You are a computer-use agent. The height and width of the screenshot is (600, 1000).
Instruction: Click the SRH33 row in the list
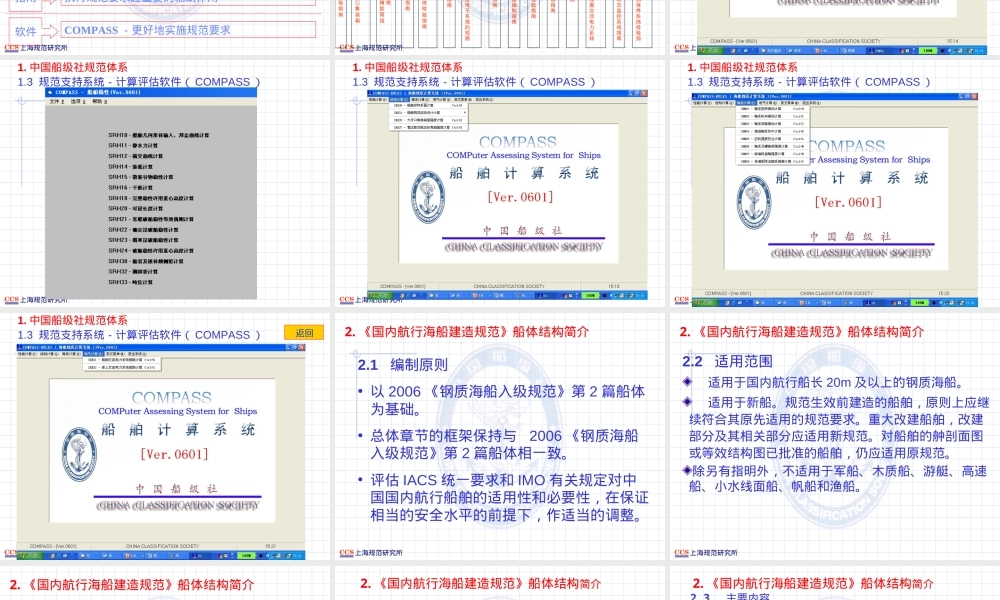pyautogui.click(x=130, y=282)
